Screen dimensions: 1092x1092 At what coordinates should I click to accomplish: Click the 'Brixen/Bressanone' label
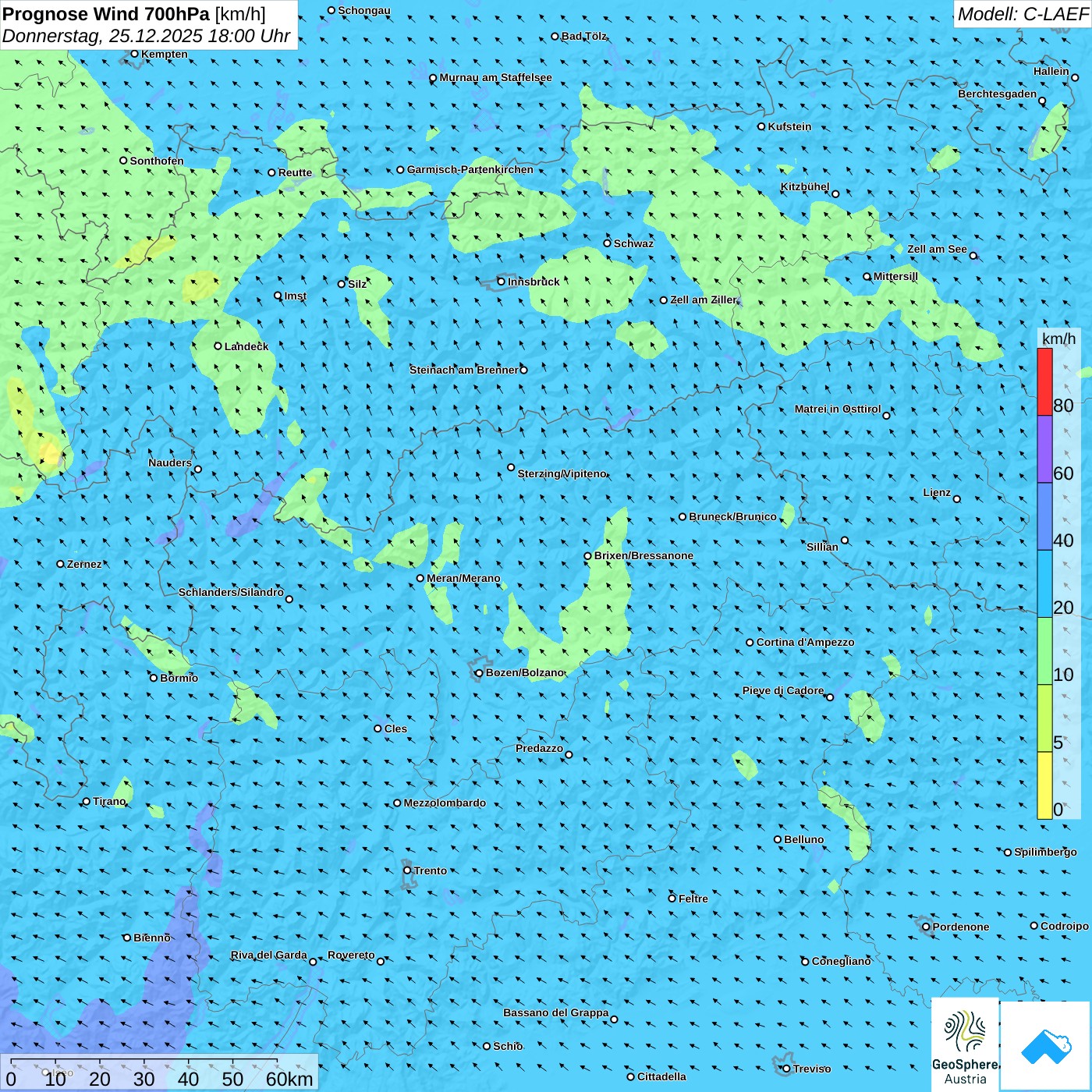[643, 555]
